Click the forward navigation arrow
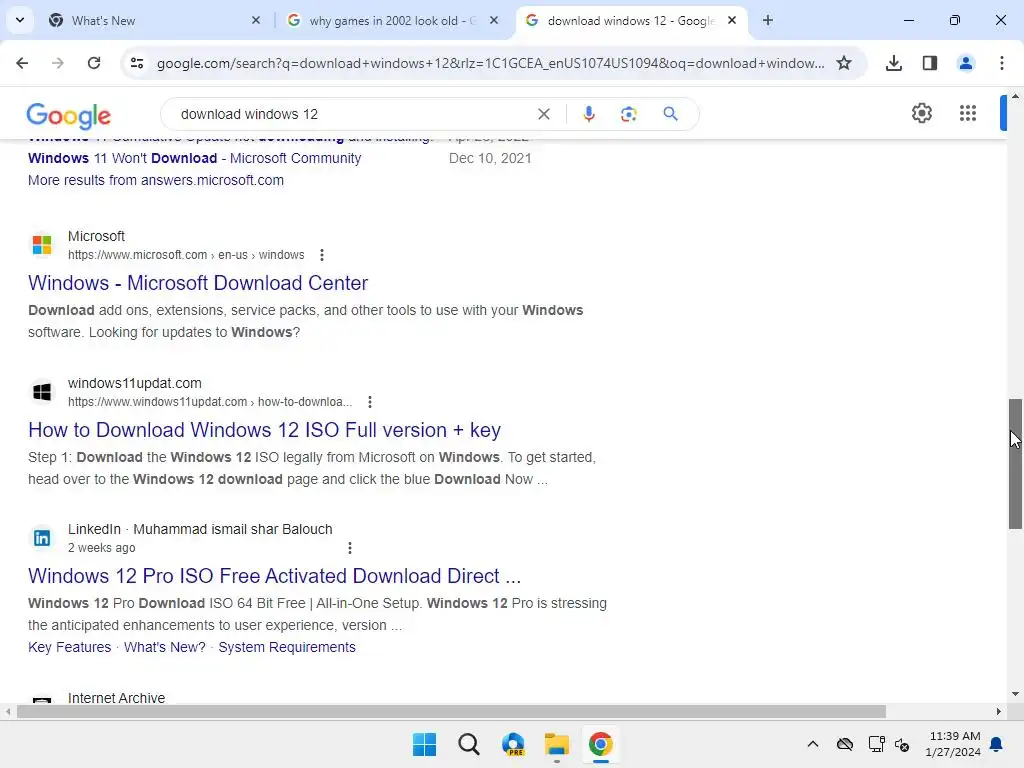This screenshot has height=768, width=1024. [x=58, y=63]
